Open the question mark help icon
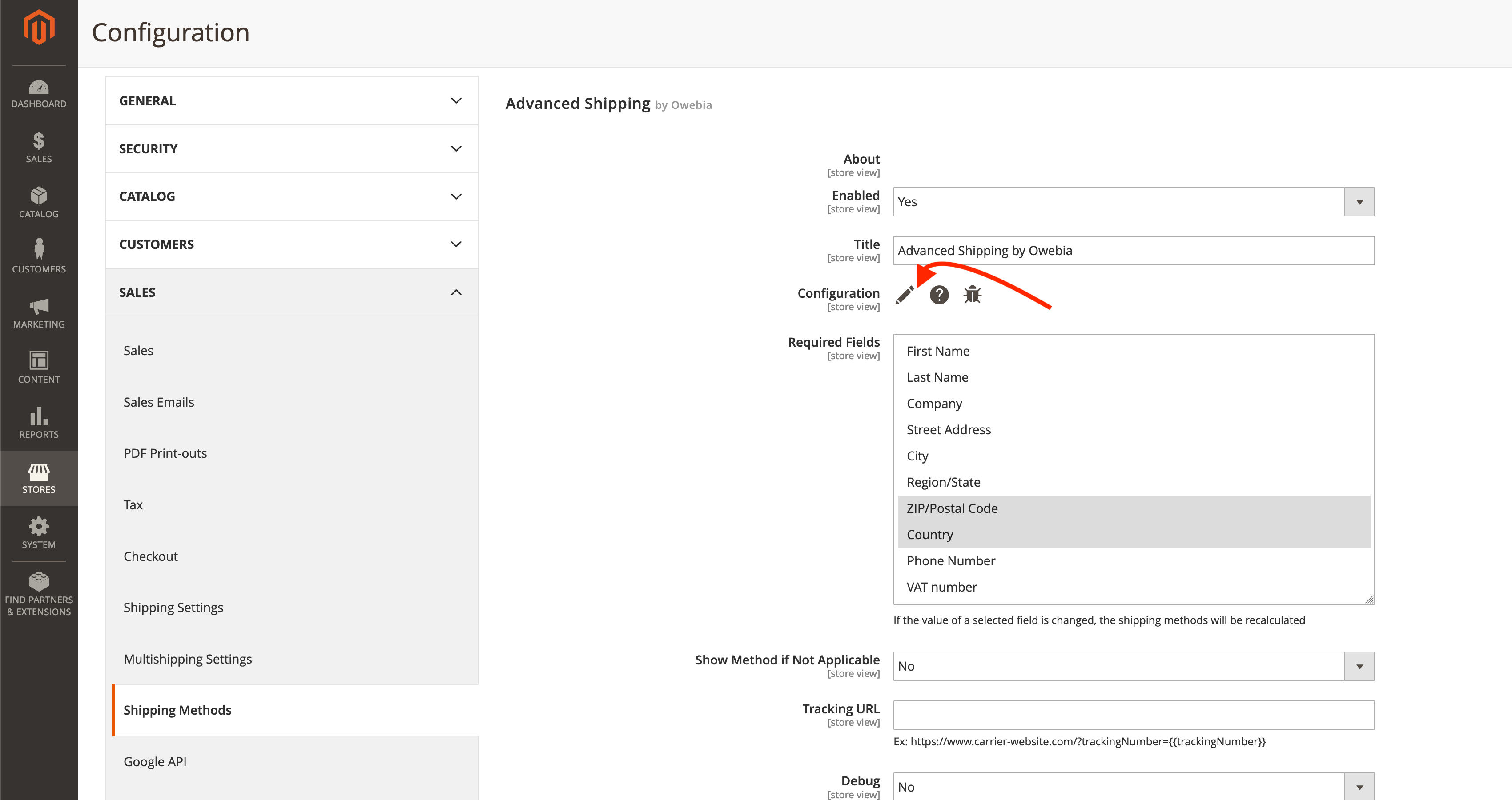Viewport: 1512px width, 800px height. click(x=939, y=294)
